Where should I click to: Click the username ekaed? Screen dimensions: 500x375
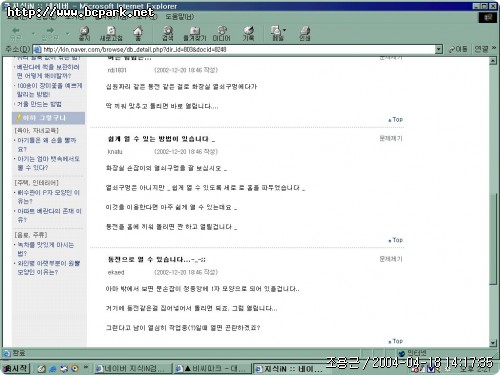(x=116, y=273)
